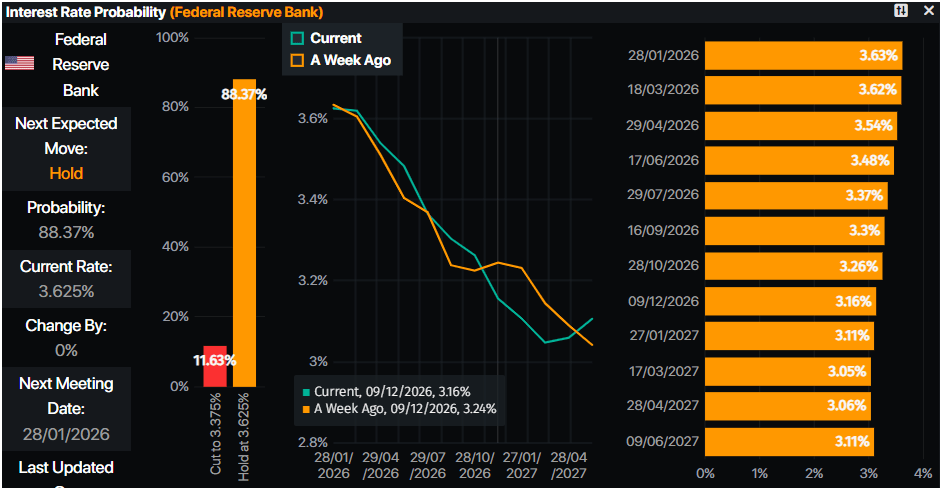
Task: Select the 09/06/2027 bar showing 3.11%
Action: pos(789,440)
